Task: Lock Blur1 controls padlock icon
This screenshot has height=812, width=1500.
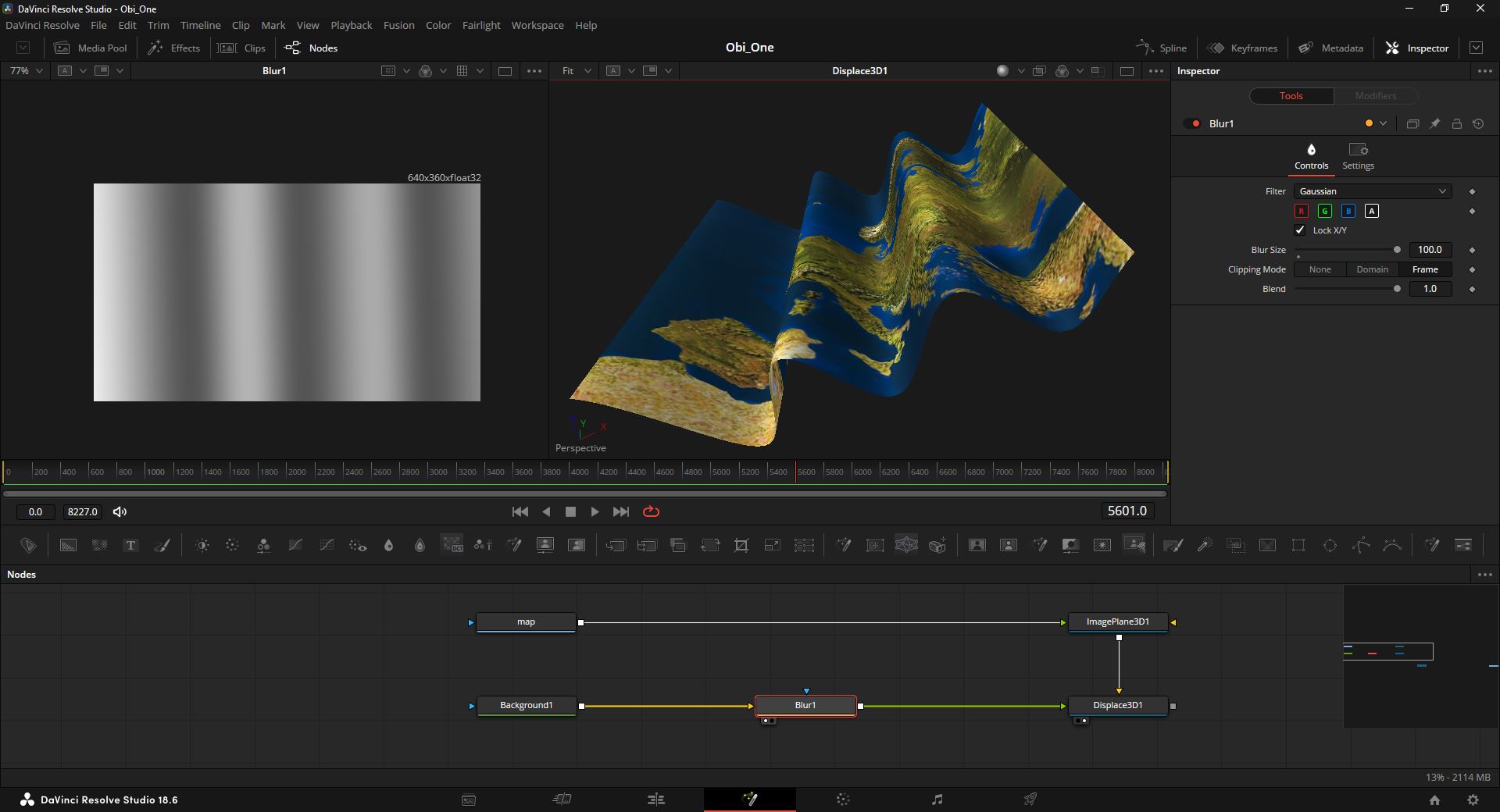Action: point(1456,123)
